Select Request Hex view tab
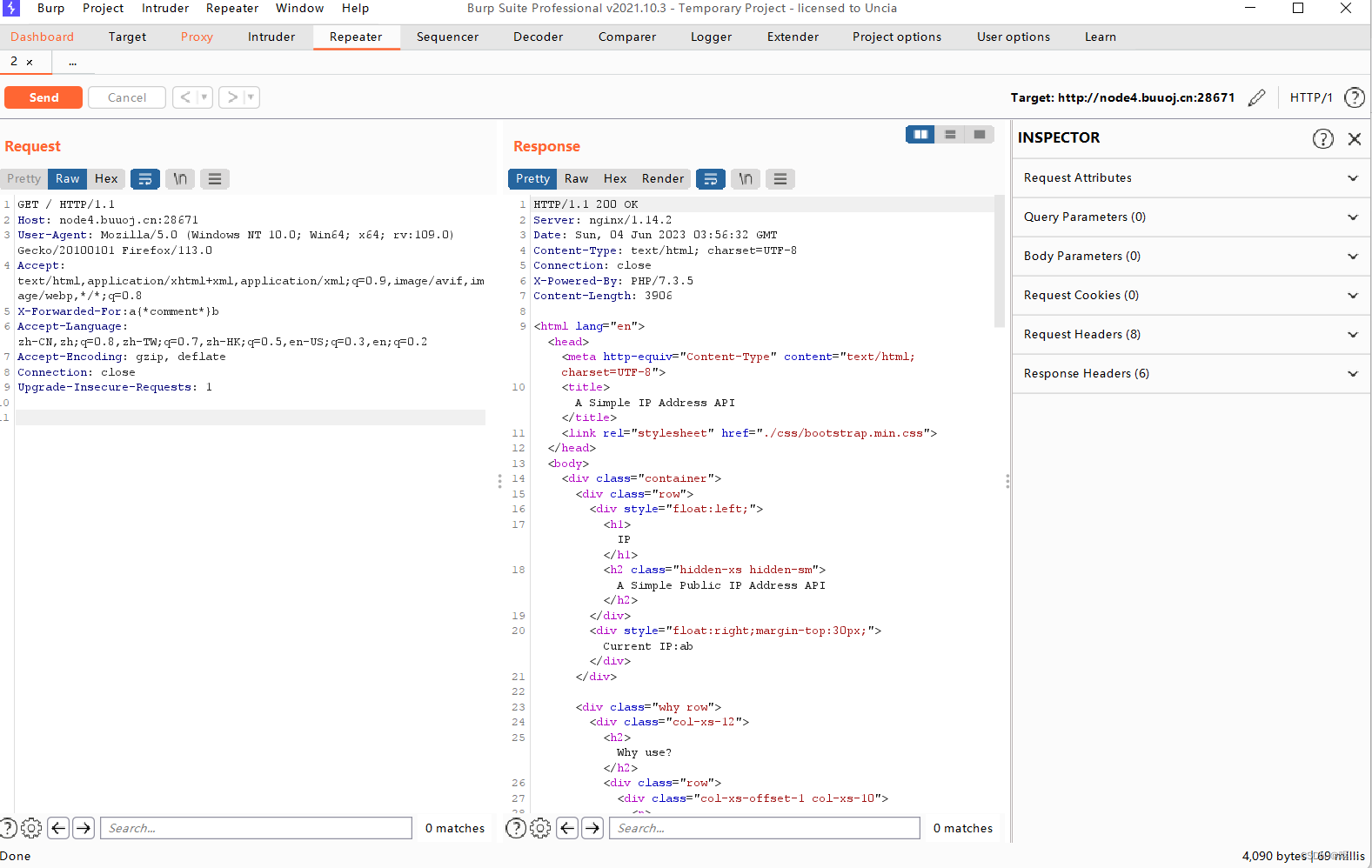The width and height of the screenshot is (1372, 868). pos(106,178)
